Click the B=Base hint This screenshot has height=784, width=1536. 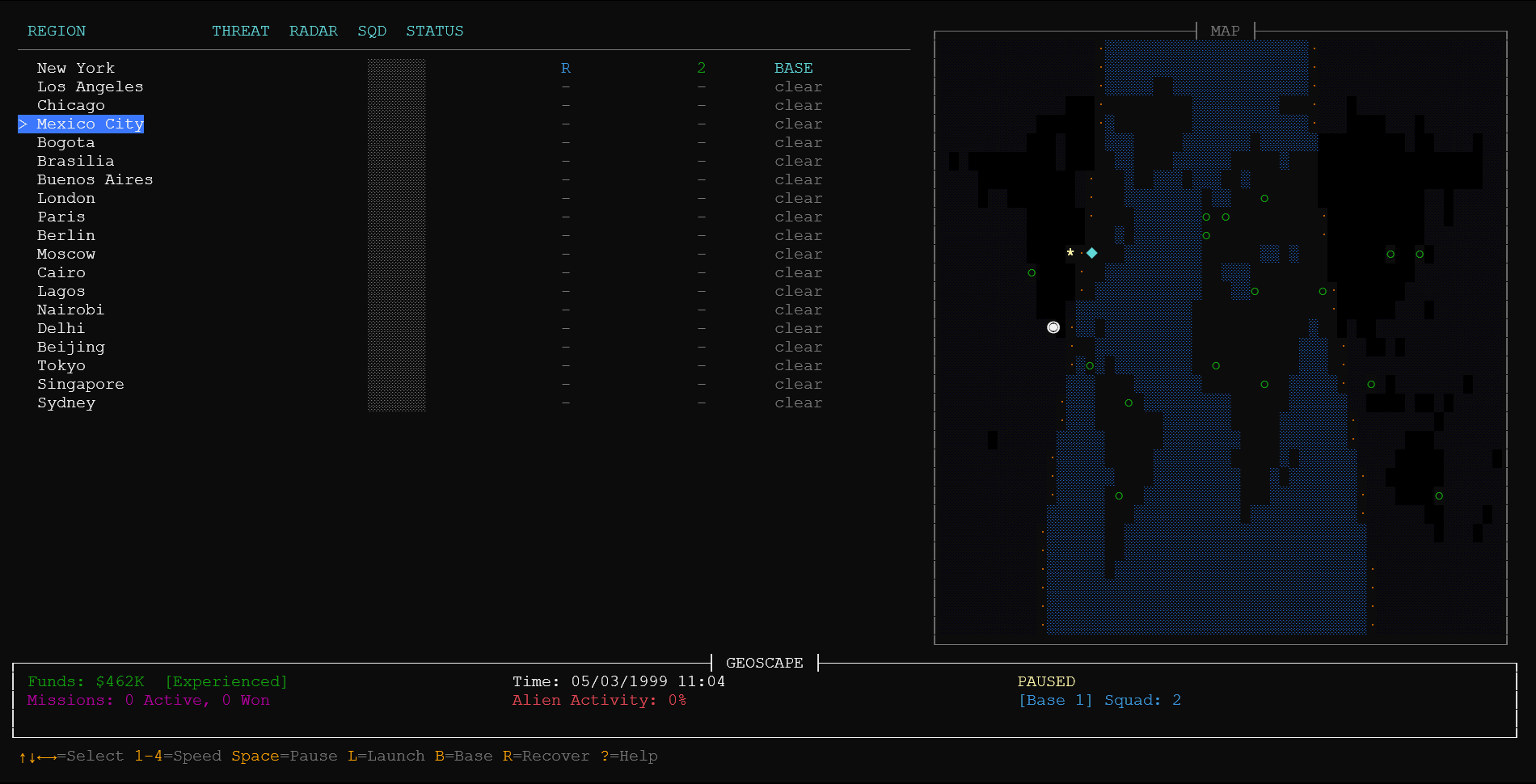[463, 756]
